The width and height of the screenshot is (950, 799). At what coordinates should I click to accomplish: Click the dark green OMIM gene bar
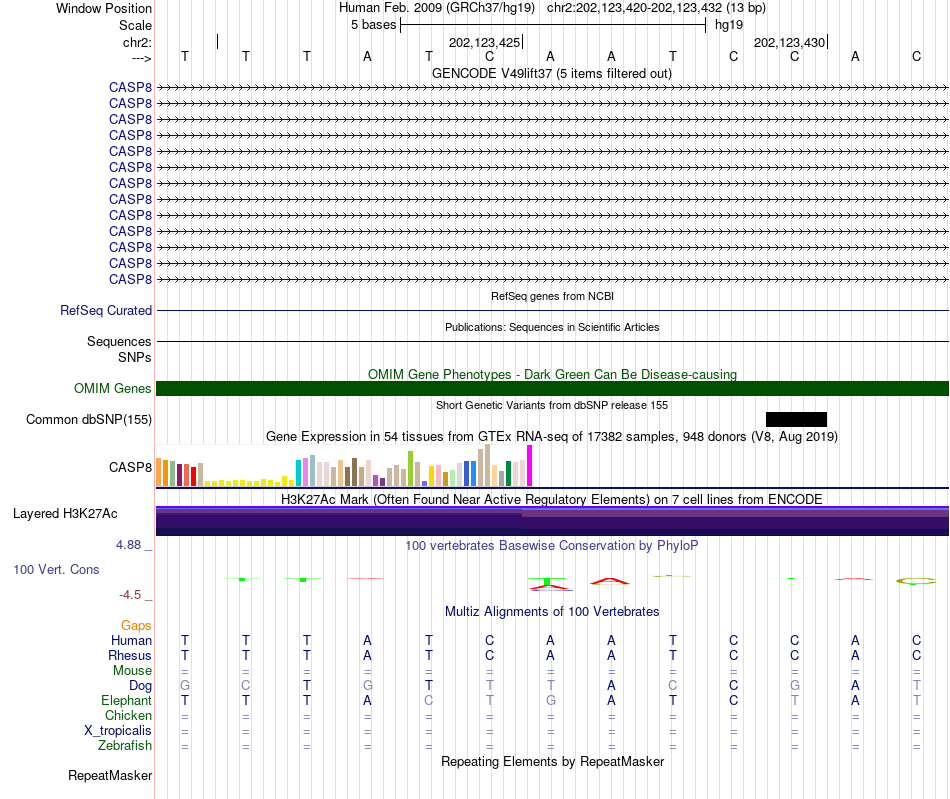(552, 388)
